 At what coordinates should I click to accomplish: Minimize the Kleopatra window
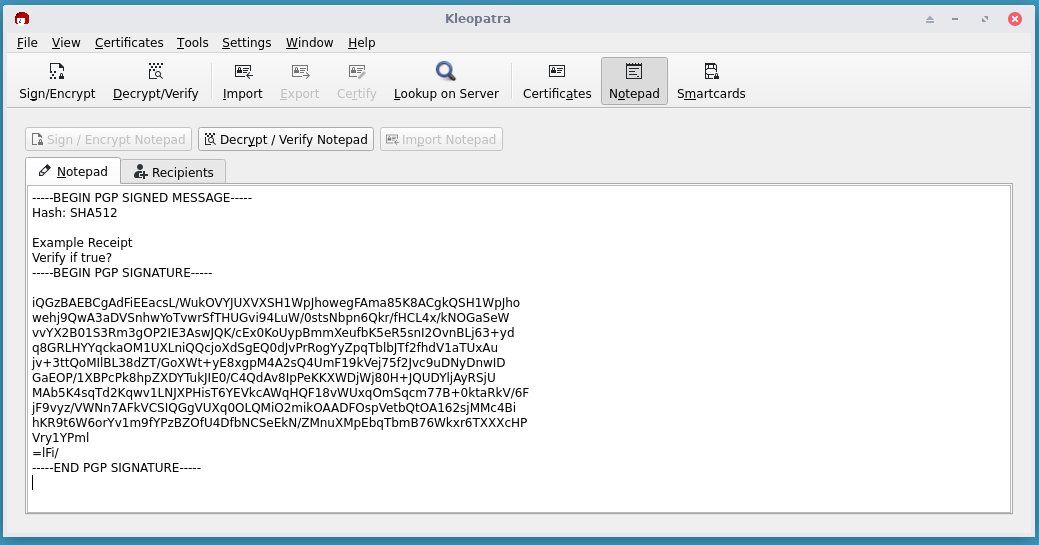point(955,19)
